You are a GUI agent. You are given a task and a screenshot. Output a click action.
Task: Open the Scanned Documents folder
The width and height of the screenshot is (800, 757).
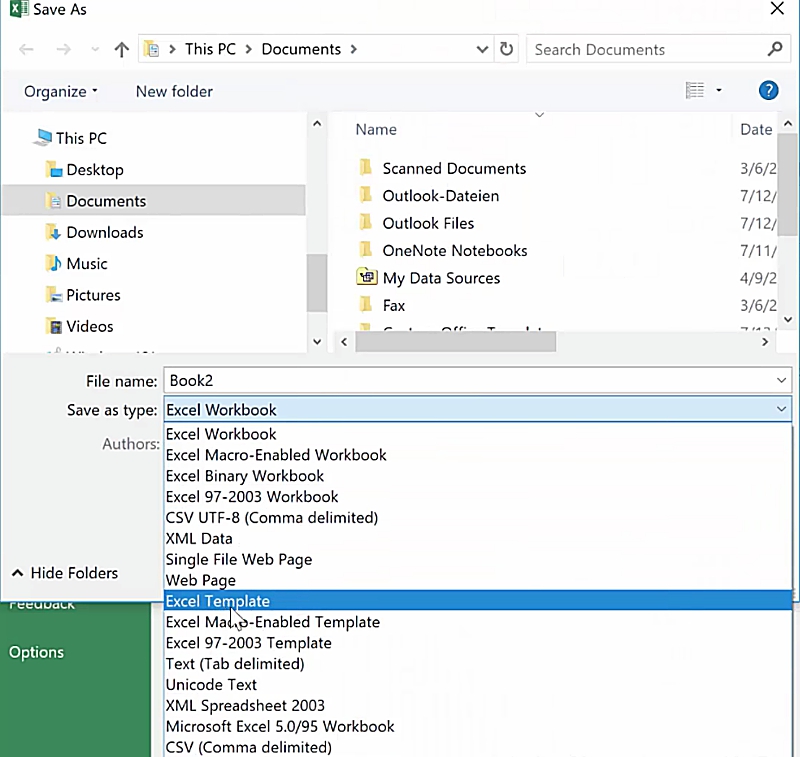click(453, 168)
